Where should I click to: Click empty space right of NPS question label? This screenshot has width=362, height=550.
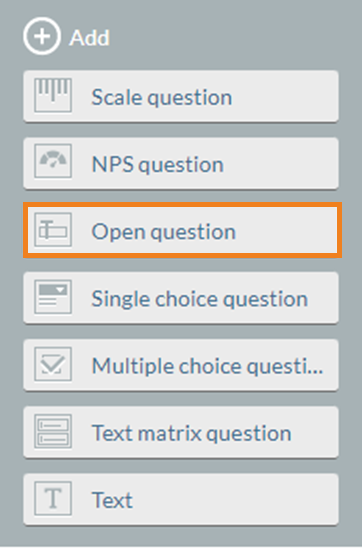281,165
